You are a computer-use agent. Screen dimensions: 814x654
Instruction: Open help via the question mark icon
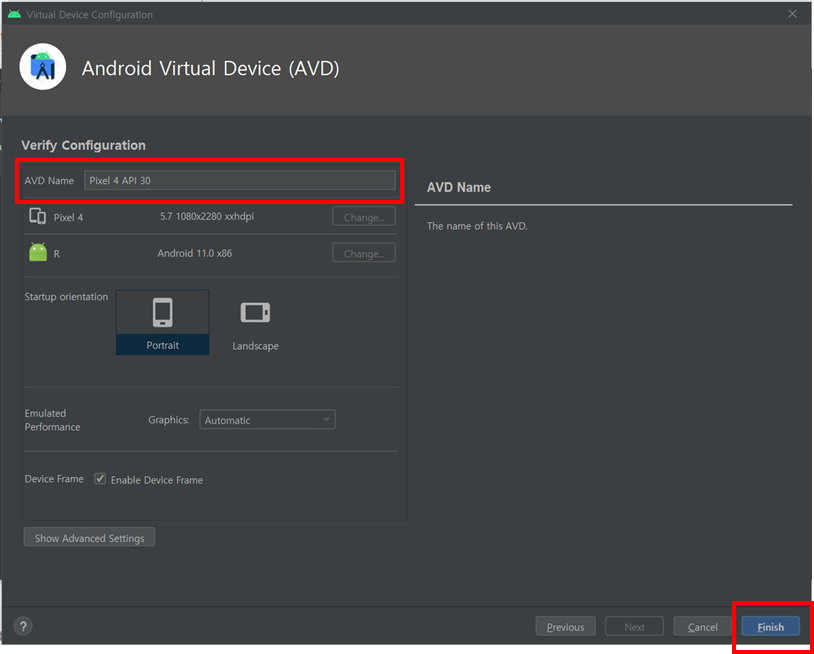click(23, 626)
